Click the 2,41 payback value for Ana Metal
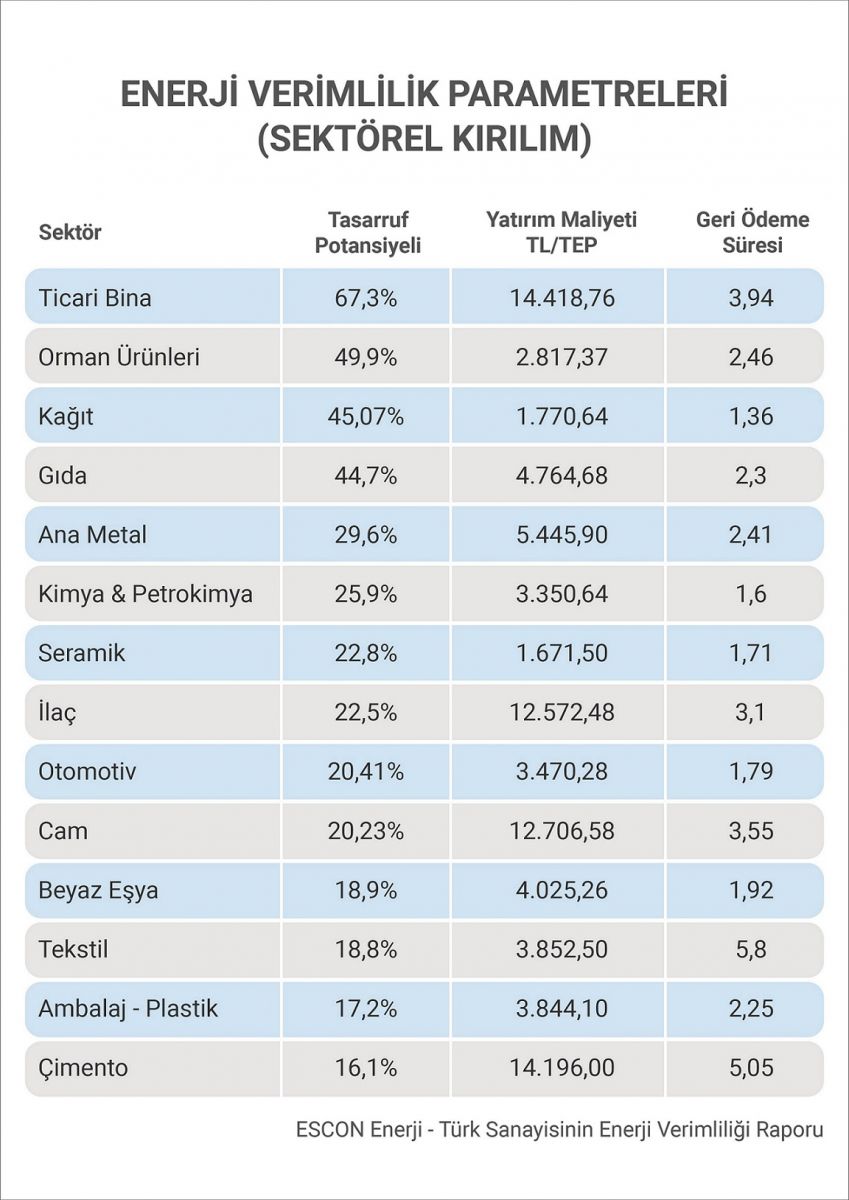The height and width of the screenshot is (1200, 849). 752,535
